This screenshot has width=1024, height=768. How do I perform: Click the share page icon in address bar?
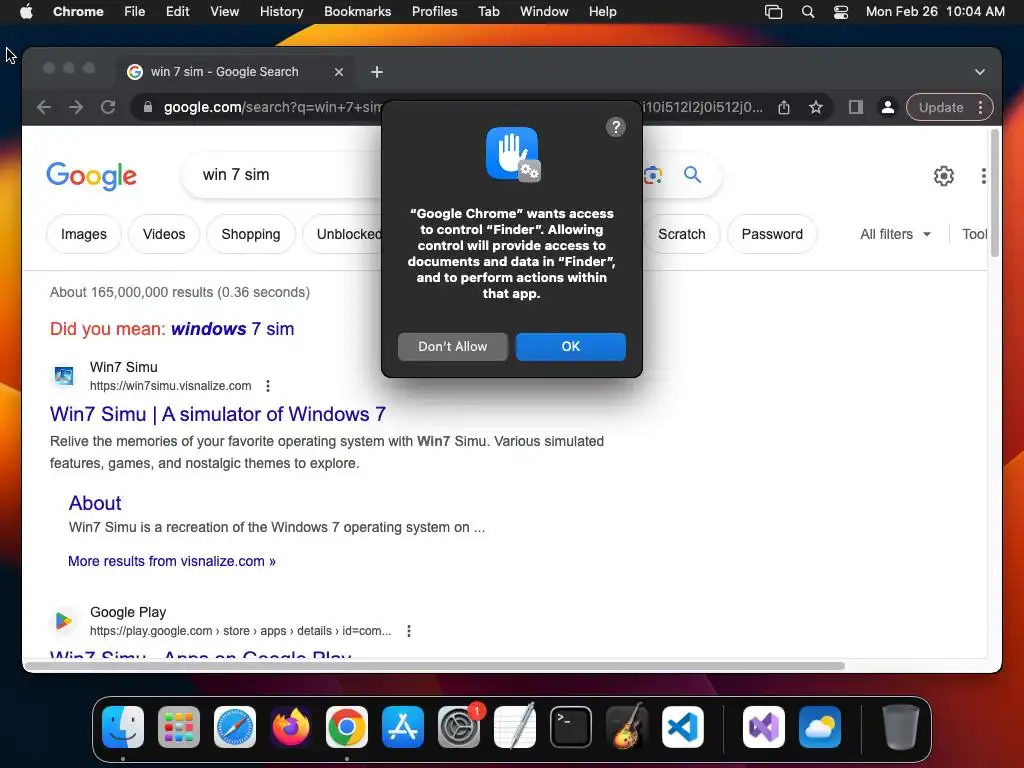[784, 107]
